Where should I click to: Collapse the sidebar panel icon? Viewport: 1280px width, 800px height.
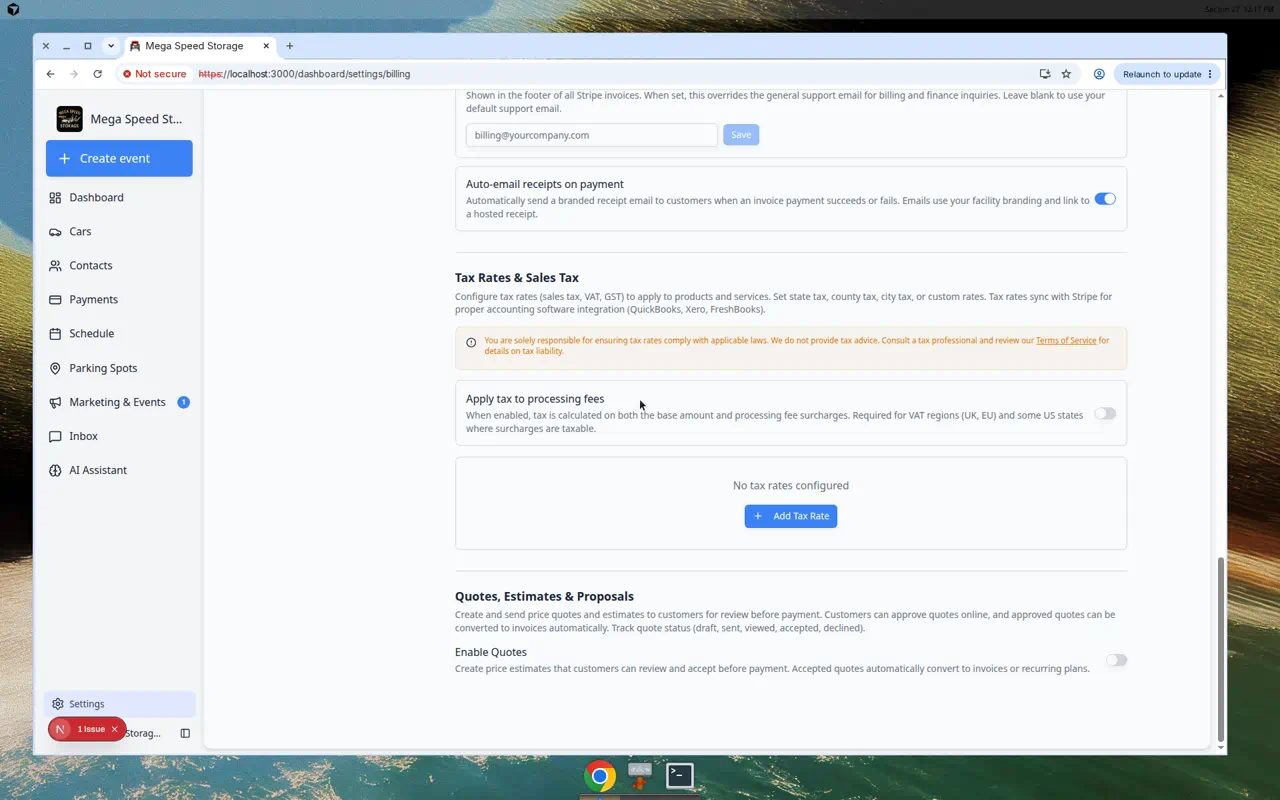(185, 733)
